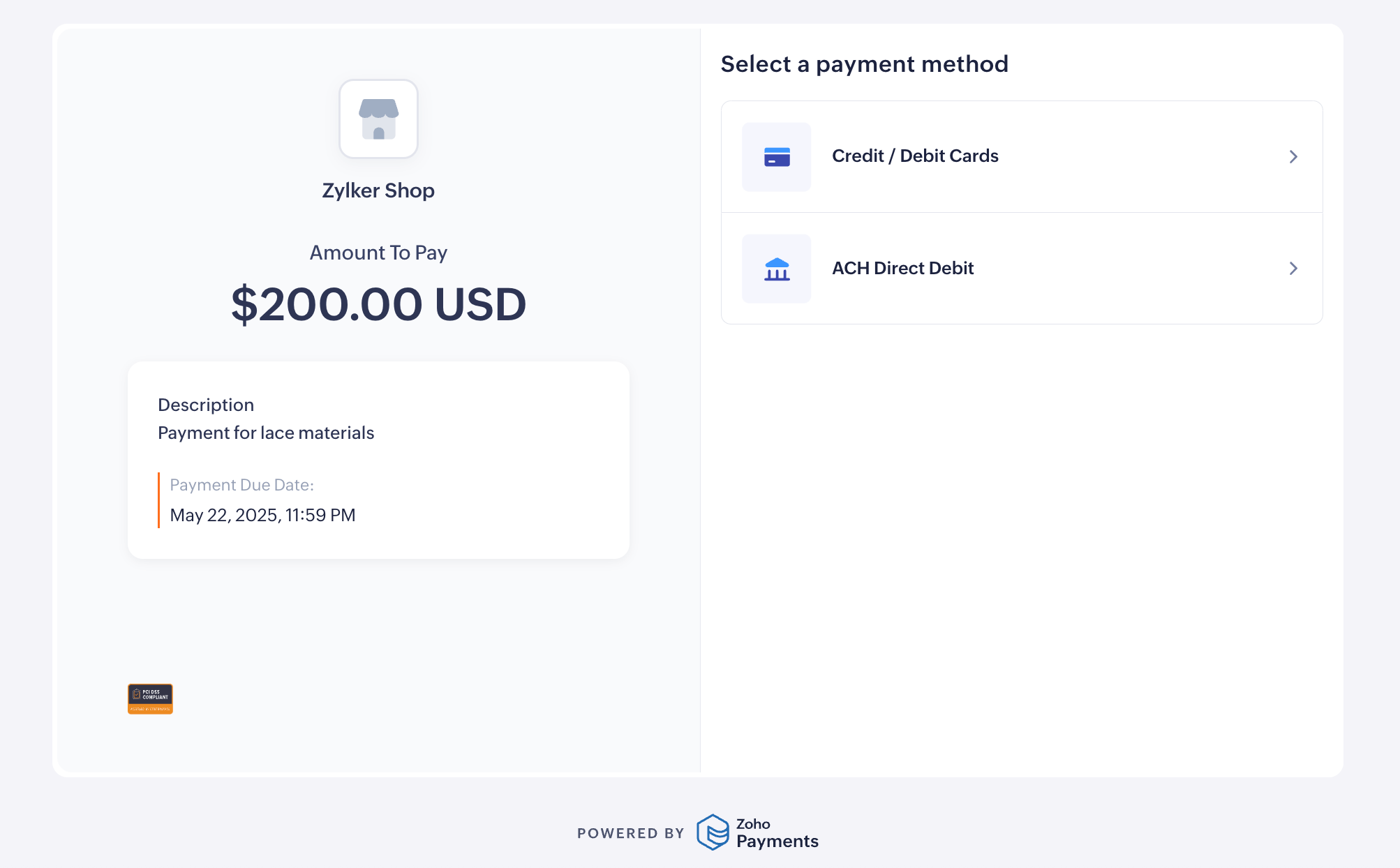
Task: Click the POWERED BY text
Action: pyautogui.click(x=630, y=833)
